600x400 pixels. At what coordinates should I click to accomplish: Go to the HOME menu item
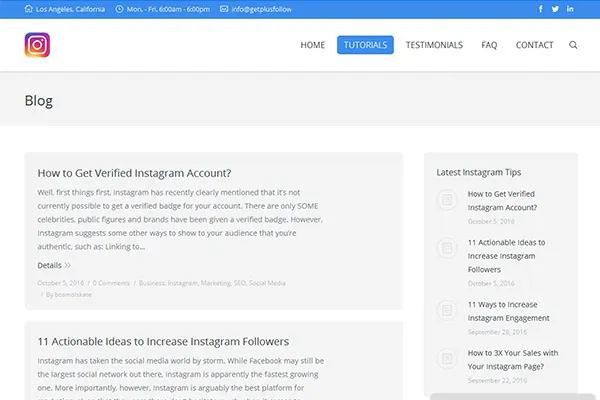(313, 45)
